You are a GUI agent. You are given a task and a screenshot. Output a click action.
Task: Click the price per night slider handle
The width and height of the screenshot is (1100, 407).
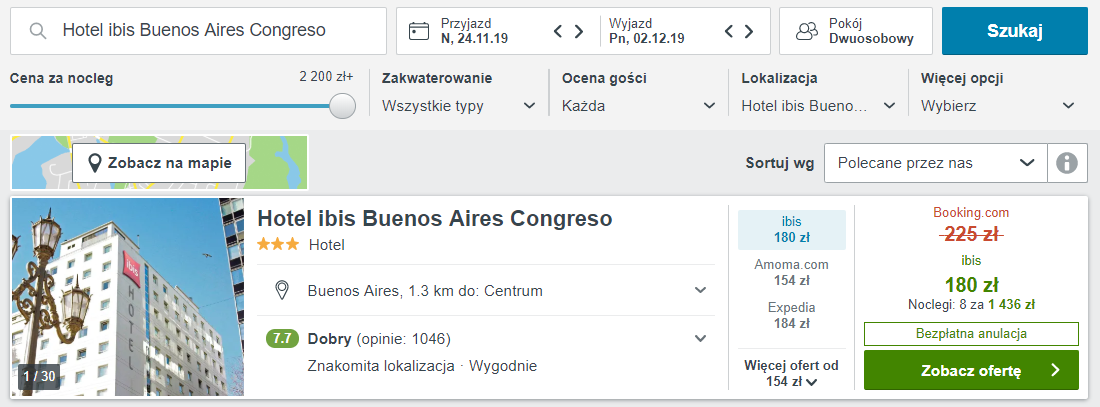pyautogui.click(x=343, y=106)
